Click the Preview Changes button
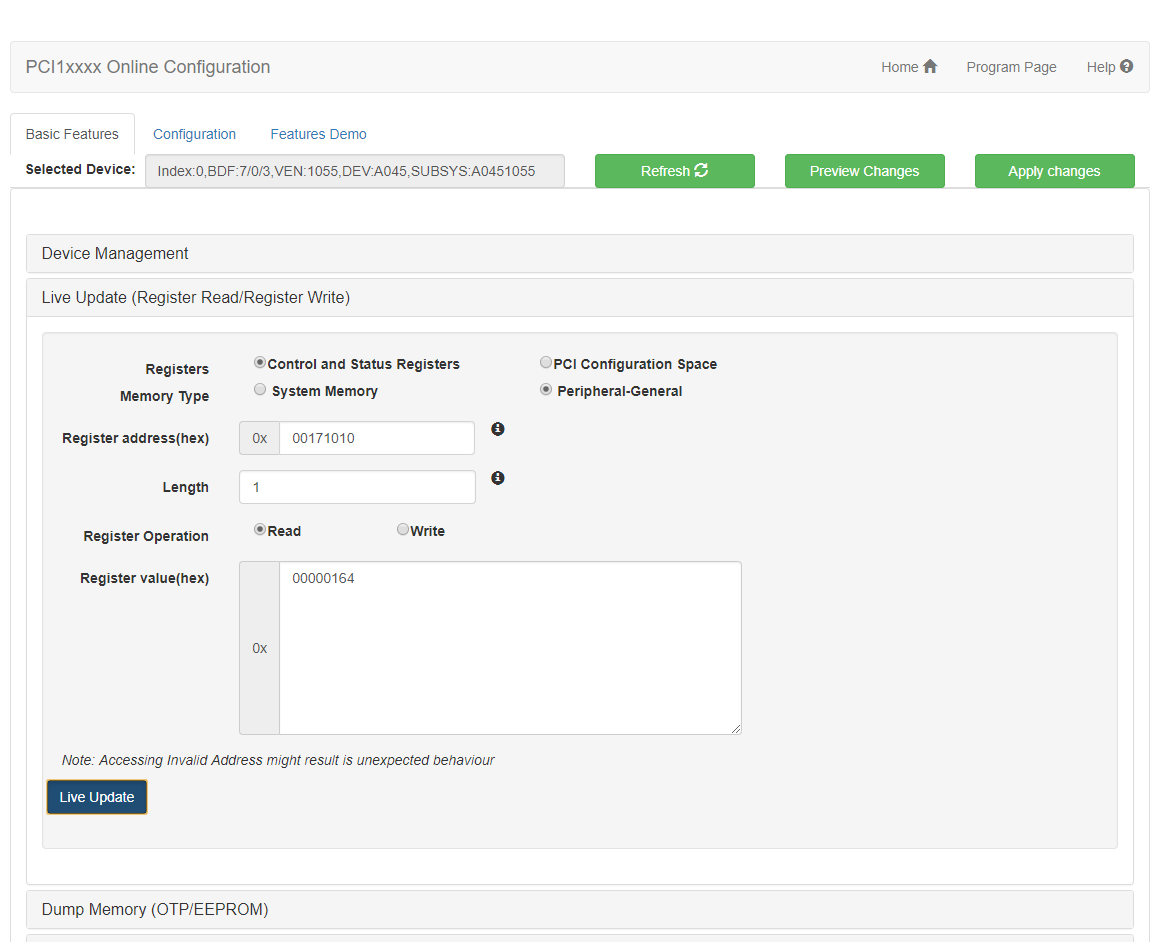1163x942 pixels. [864, 171]
